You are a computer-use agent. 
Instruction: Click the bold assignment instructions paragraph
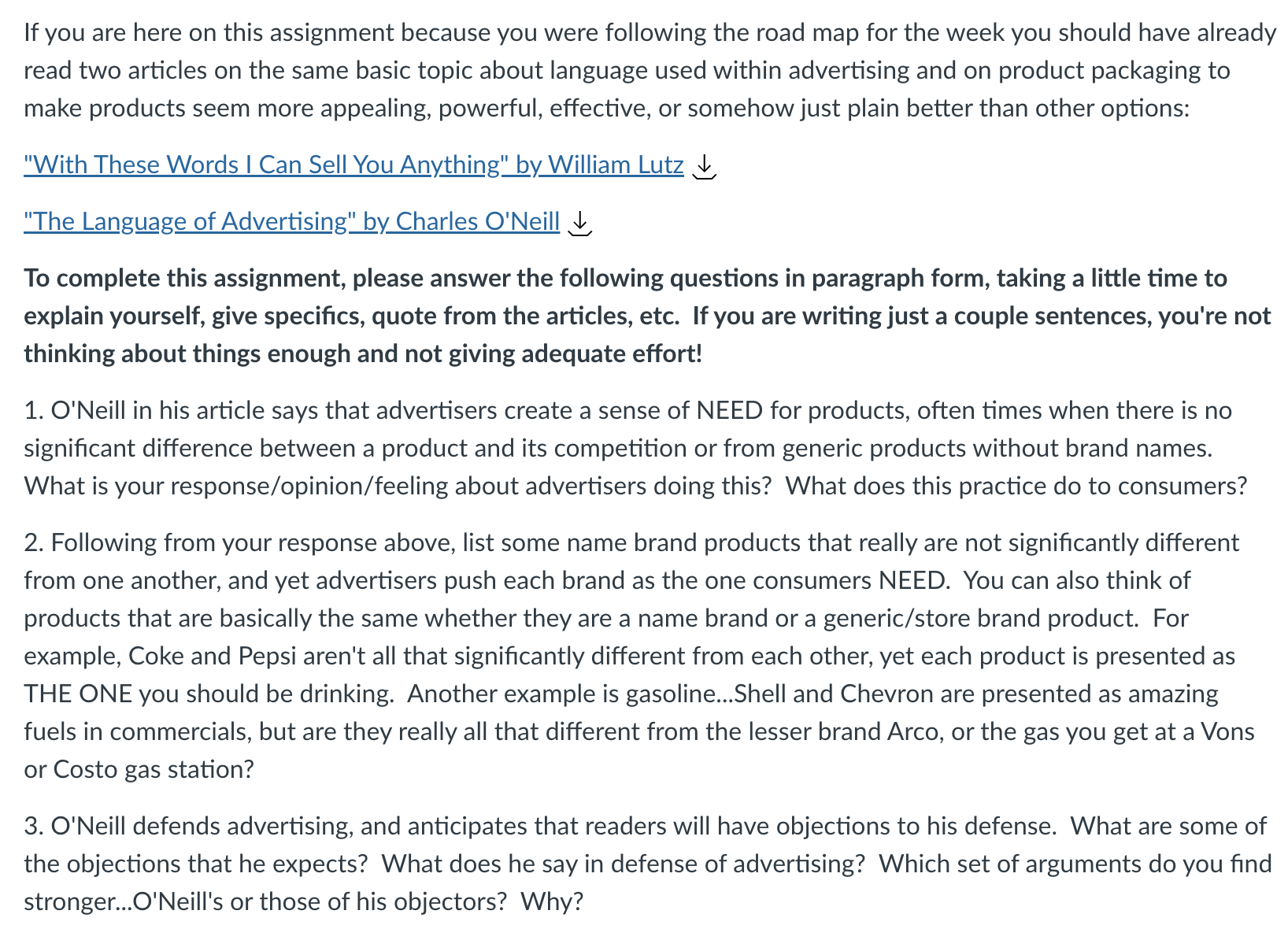[x=647, y=316]
